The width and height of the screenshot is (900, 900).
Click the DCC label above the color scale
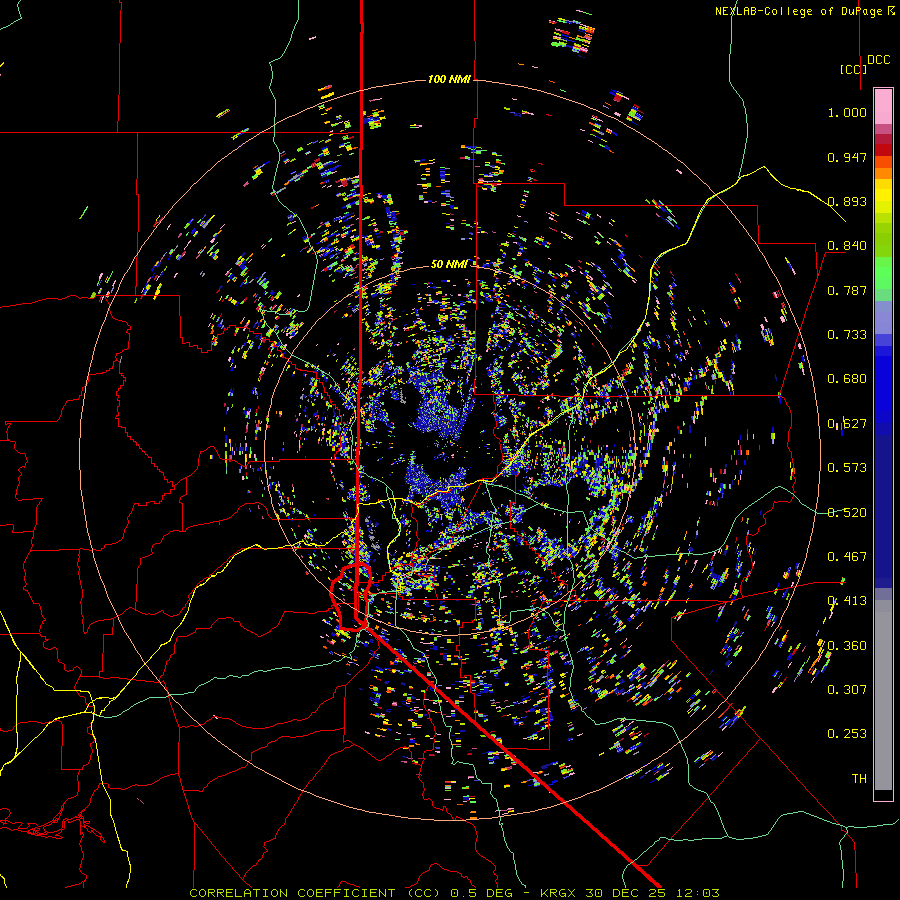(x=878, y=60)
